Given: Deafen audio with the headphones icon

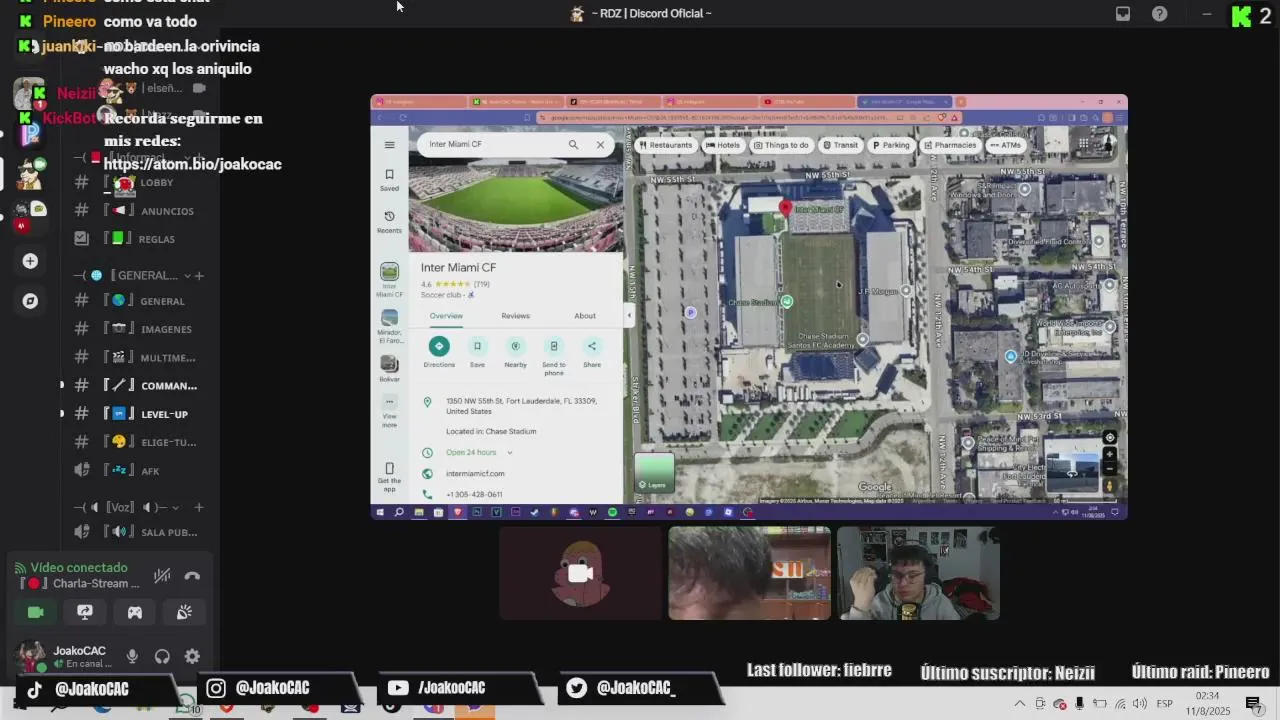Looking at the screenshot, I should pyautogui.click(x=162, y=656).
